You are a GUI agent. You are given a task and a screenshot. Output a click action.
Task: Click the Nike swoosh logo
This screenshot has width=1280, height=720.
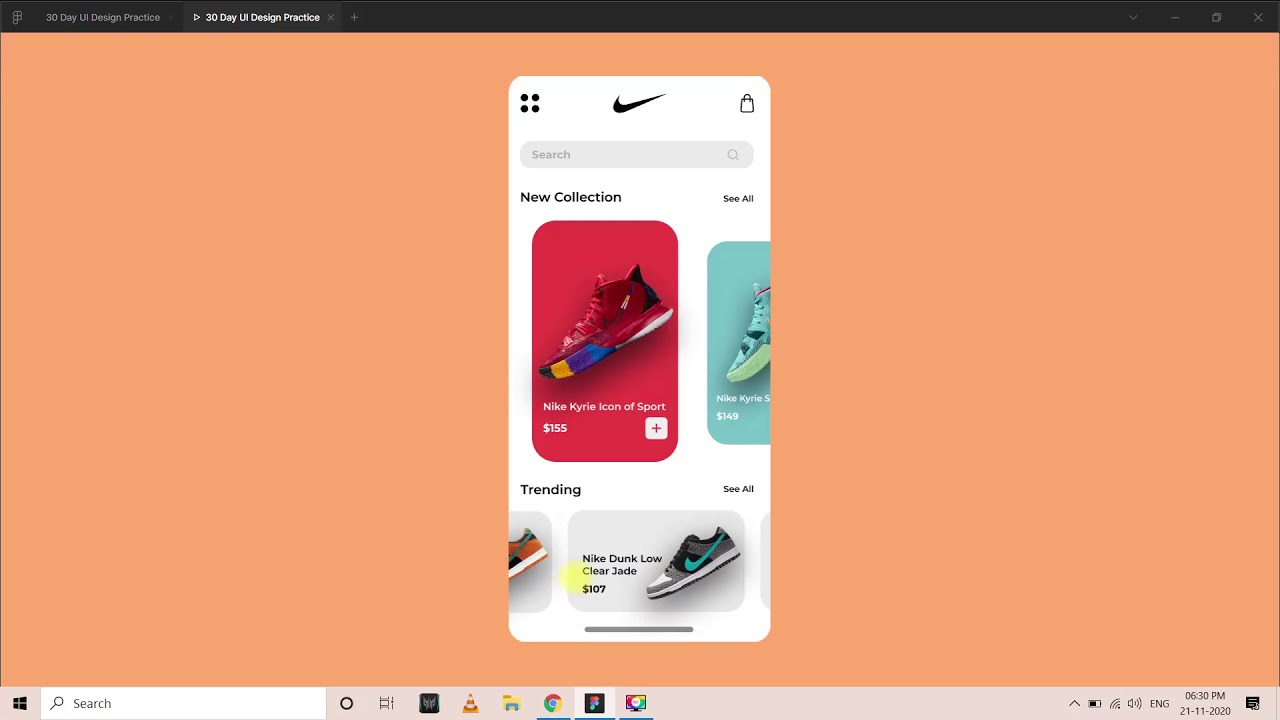[639, 103]
